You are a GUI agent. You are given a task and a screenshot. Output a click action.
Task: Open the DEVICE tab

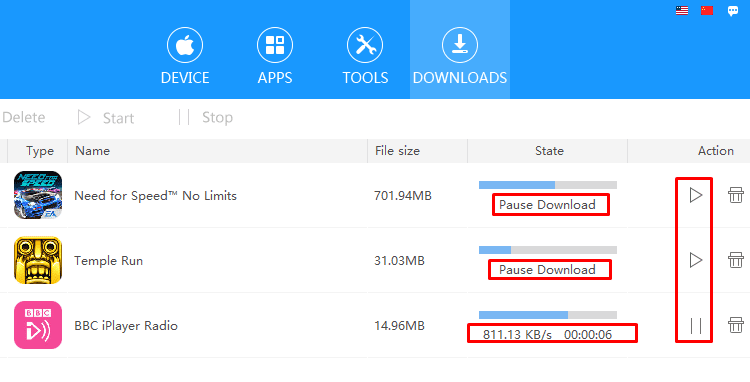185,56
